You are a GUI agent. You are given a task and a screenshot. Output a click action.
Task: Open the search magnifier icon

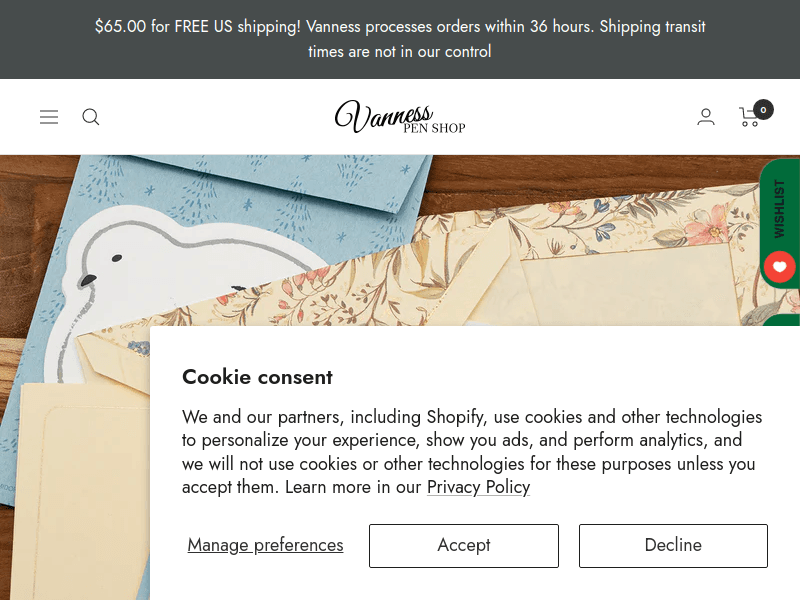[91, 117]
